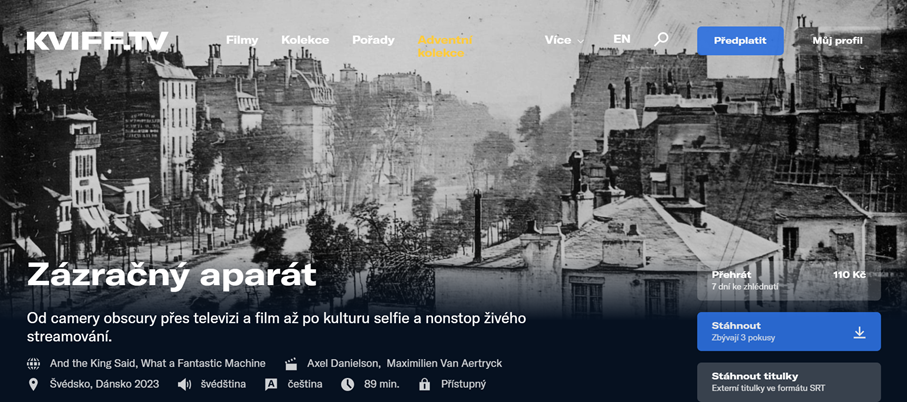The height and width of the screenshot is (402, 907).
Task: Click the globe icon beside original title
Action: 34,364
